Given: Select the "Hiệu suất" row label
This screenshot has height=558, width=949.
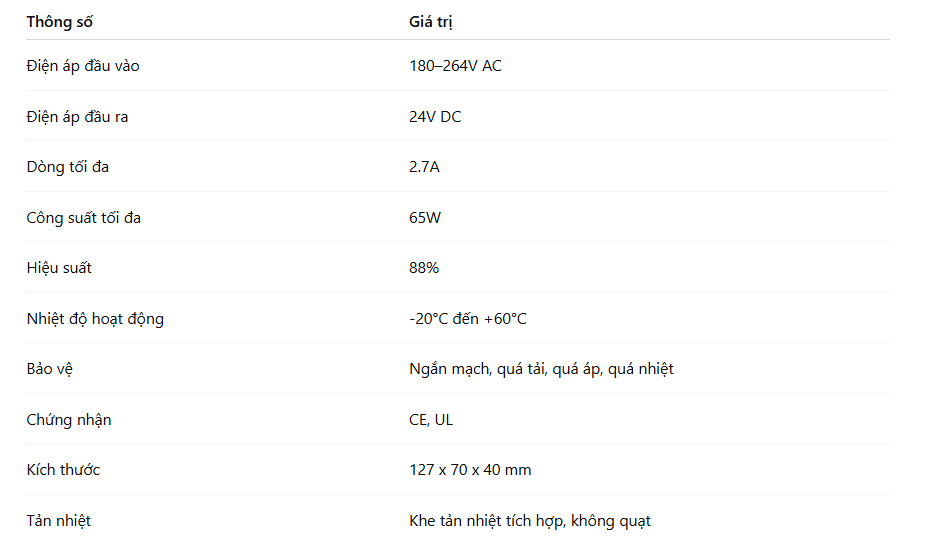Looking at the screenshot, I should point(59,268).
